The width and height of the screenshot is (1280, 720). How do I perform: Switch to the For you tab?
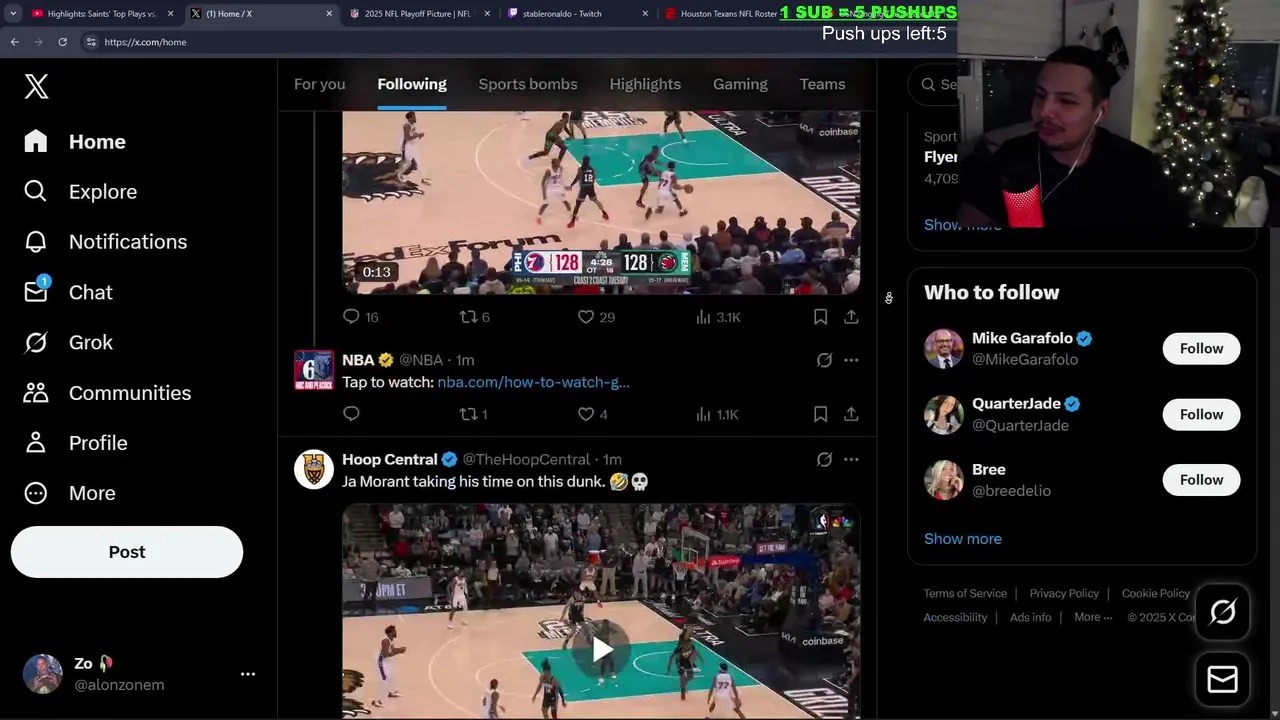[x=320, y=84]
